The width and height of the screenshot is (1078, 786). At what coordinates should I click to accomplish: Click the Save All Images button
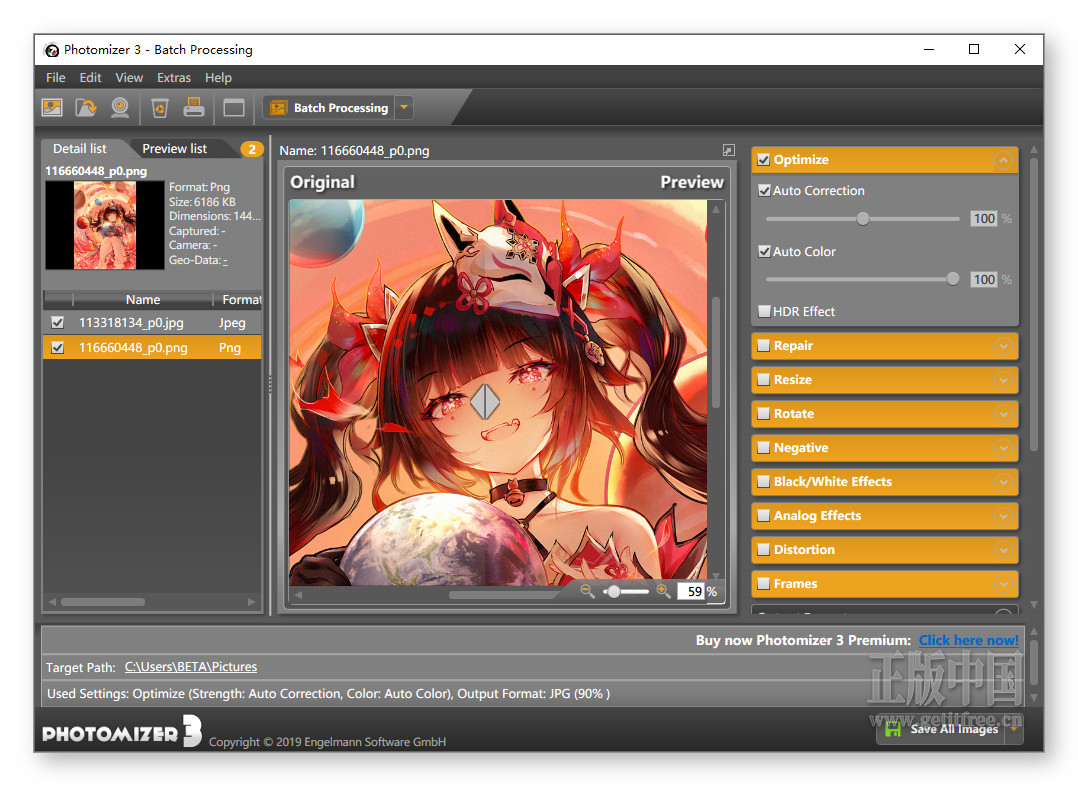click(x=940, y=729)
